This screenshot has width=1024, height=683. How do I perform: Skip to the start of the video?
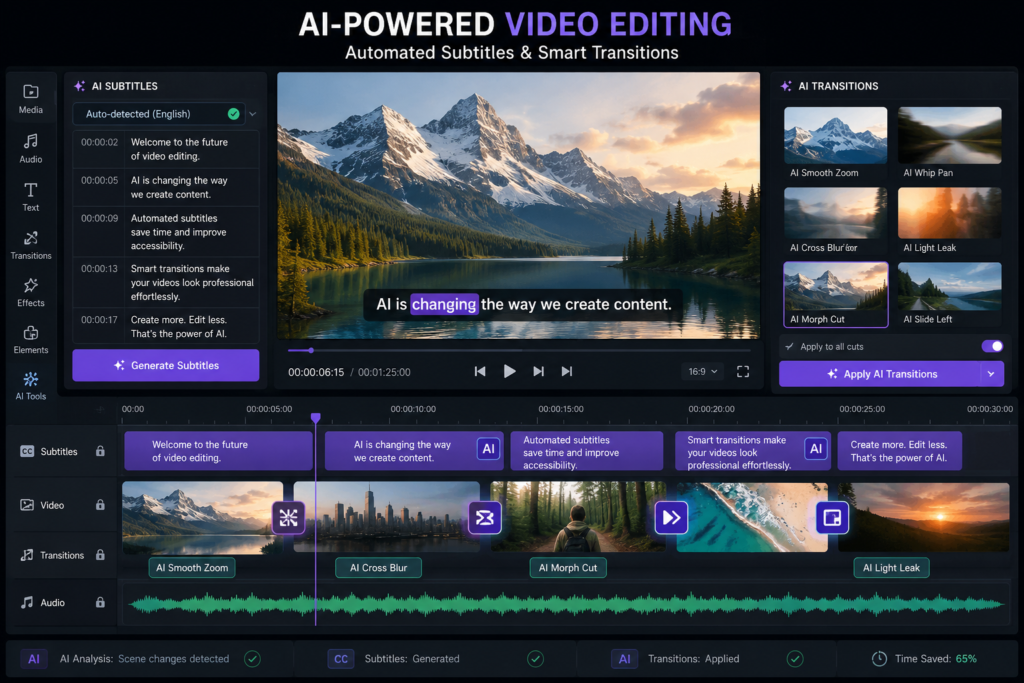(480, 372)
